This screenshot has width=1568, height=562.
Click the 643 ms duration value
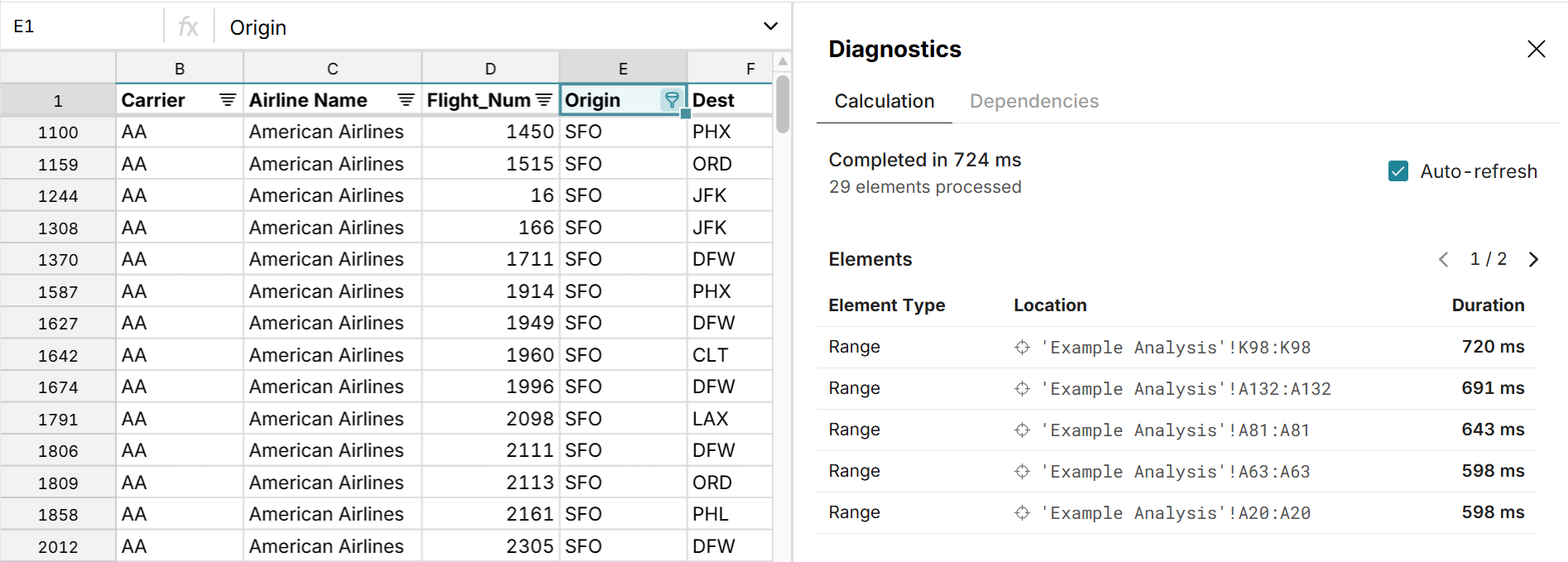pyautogui.click(x=1493, y=430)
